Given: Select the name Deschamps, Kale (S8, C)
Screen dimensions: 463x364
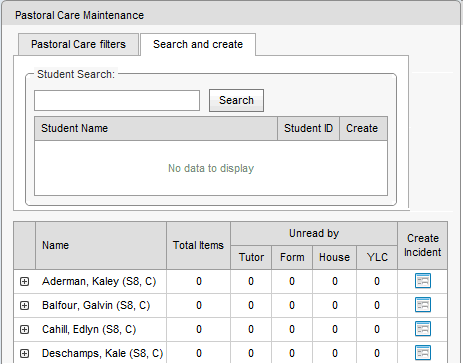Looking at the screenshot, I should tap(102, 354).
